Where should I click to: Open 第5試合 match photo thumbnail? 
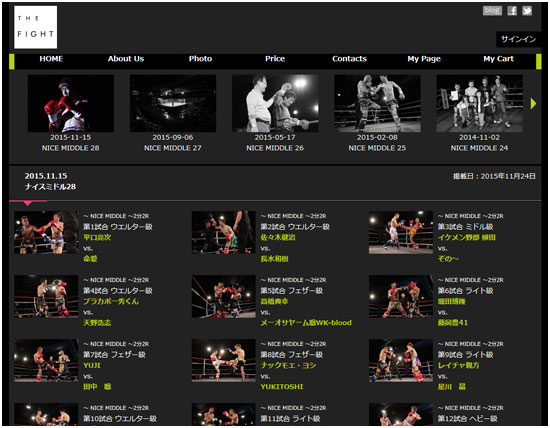tap(223, 296)
